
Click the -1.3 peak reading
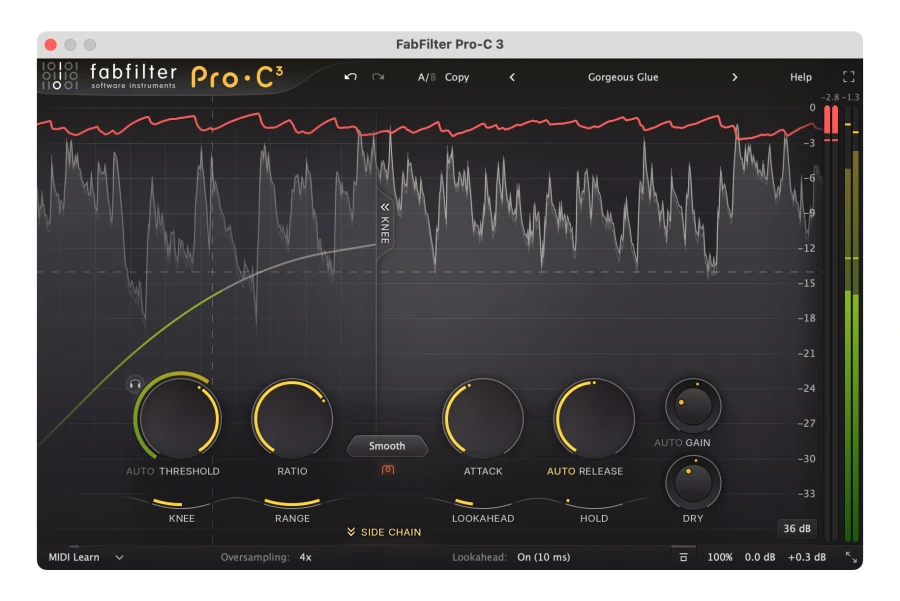pos(851,97)
